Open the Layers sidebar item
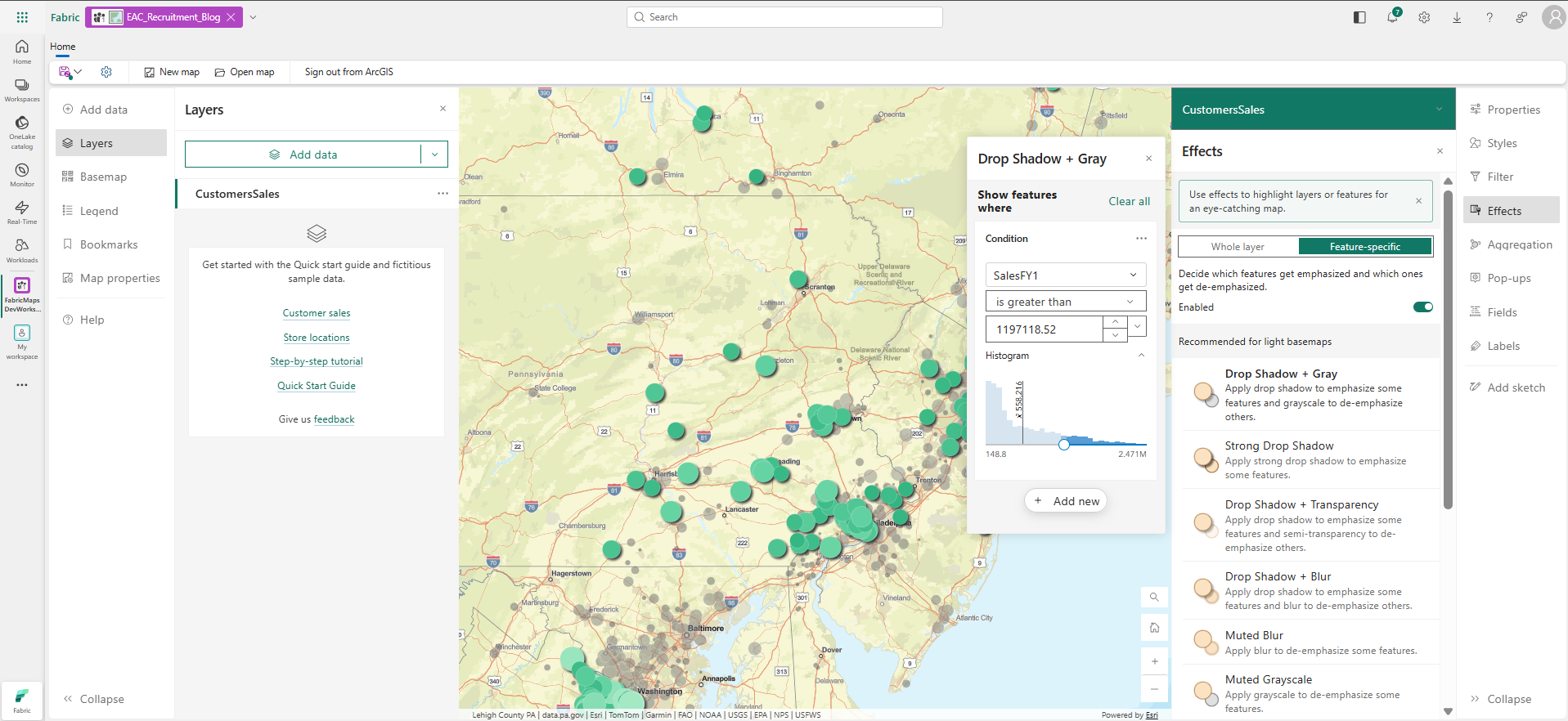 (111, 143)
